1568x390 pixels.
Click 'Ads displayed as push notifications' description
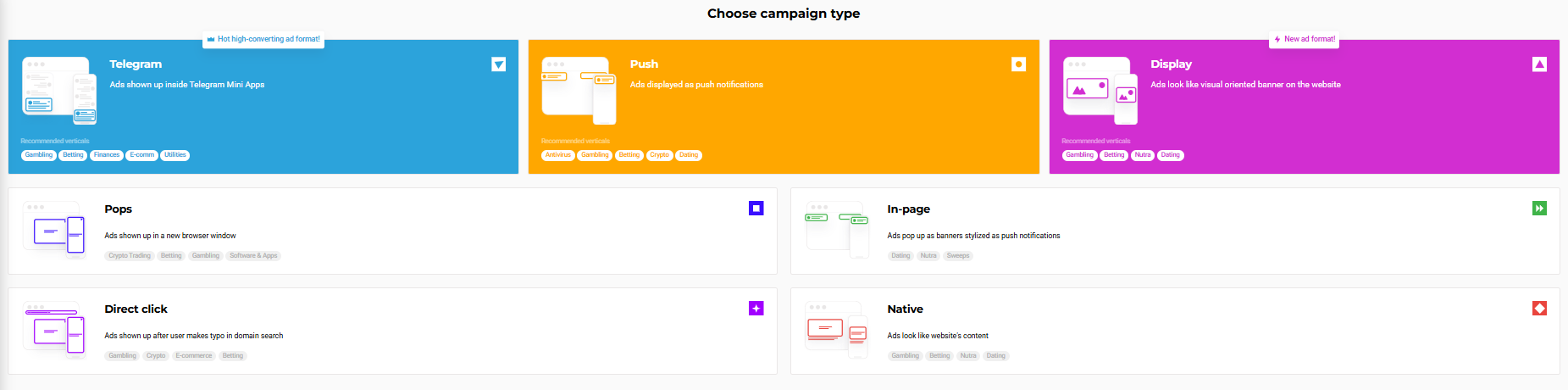pyautogui.click(x=696, y=85)
